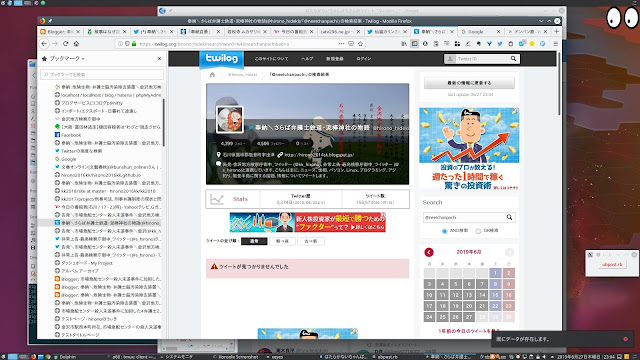Dismiss the dark notification popup
Screen dimensions: 640x360
pyautogui.click(x=625, y=339)
